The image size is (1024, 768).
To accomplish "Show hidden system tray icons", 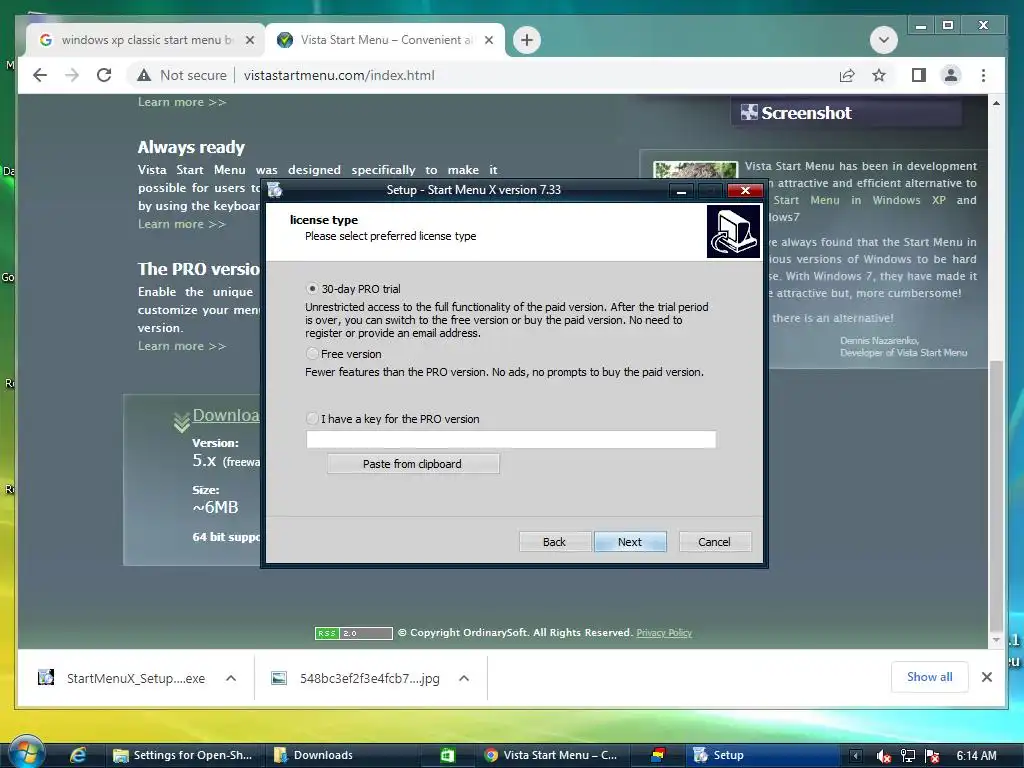I will click(856, 756).
